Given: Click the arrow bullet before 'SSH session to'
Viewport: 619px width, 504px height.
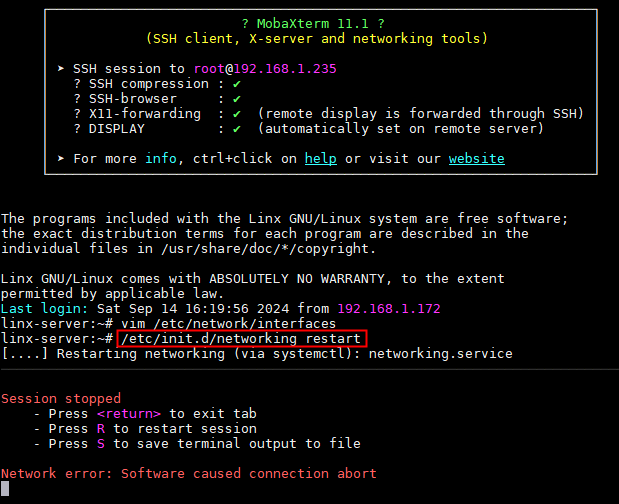Looking at the screenshot, I should [x=61, y=69].
